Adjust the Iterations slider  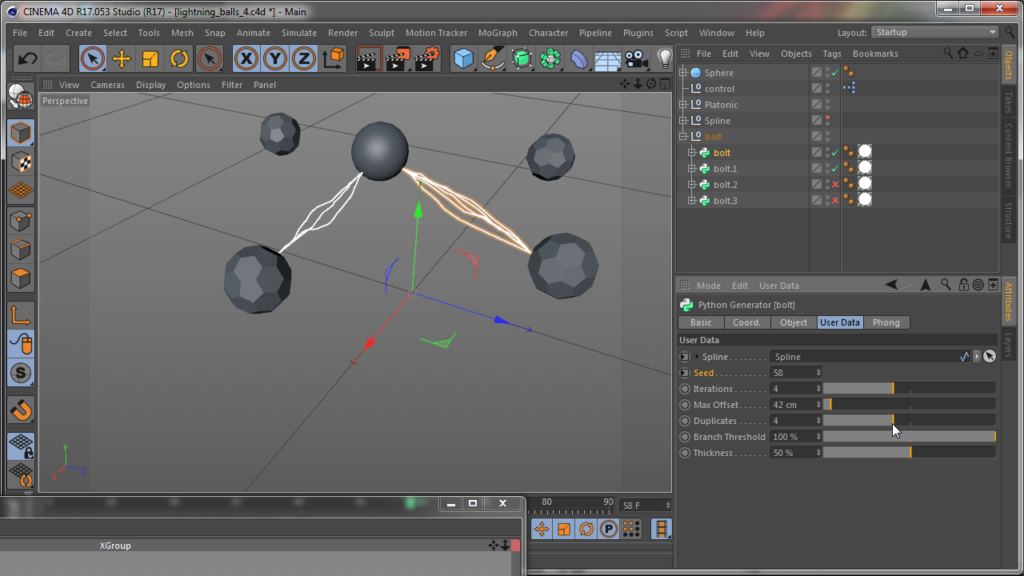908,389
